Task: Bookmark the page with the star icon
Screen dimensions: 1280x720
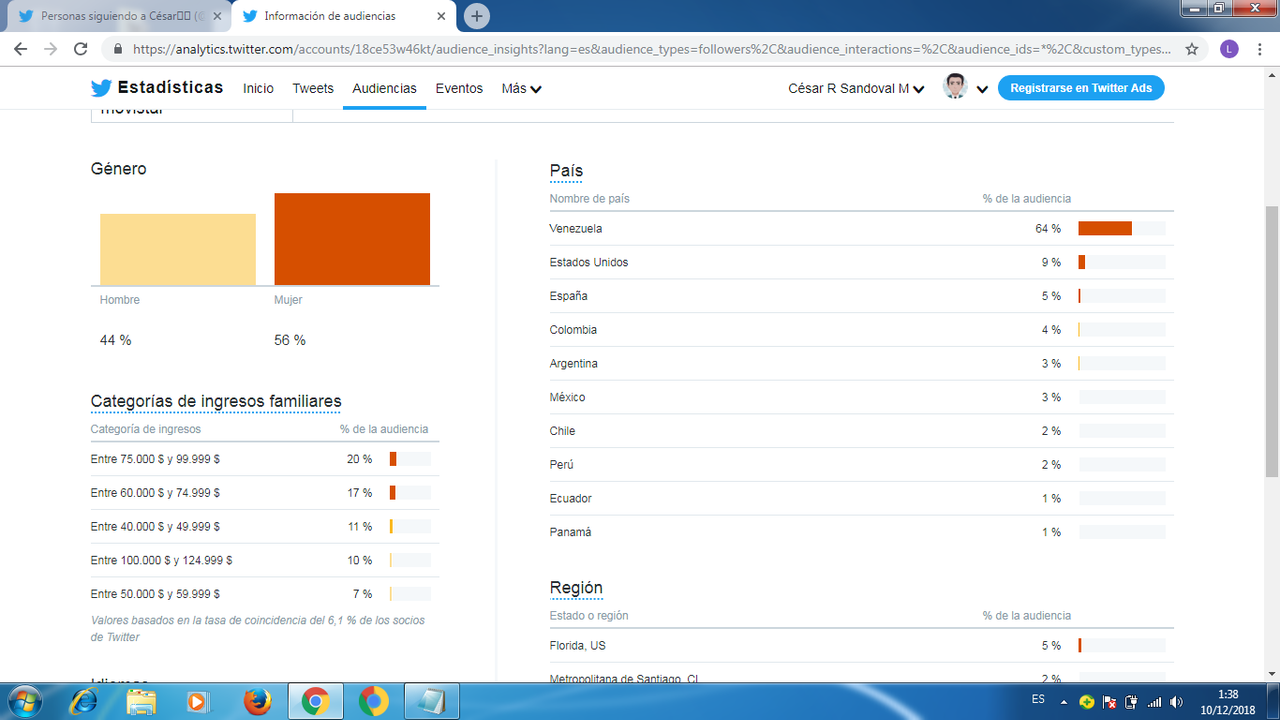Action: tap(1192, 49)
